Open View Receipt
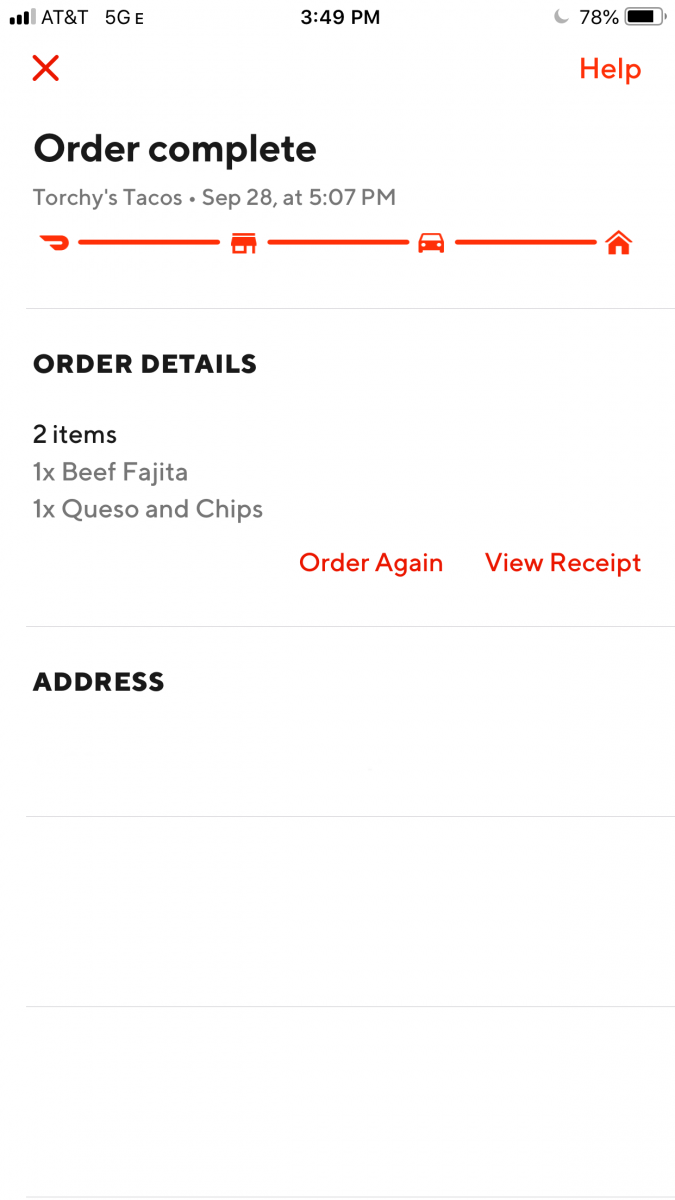The height and width of the screenshot is (1200, 675). (563, 563)
